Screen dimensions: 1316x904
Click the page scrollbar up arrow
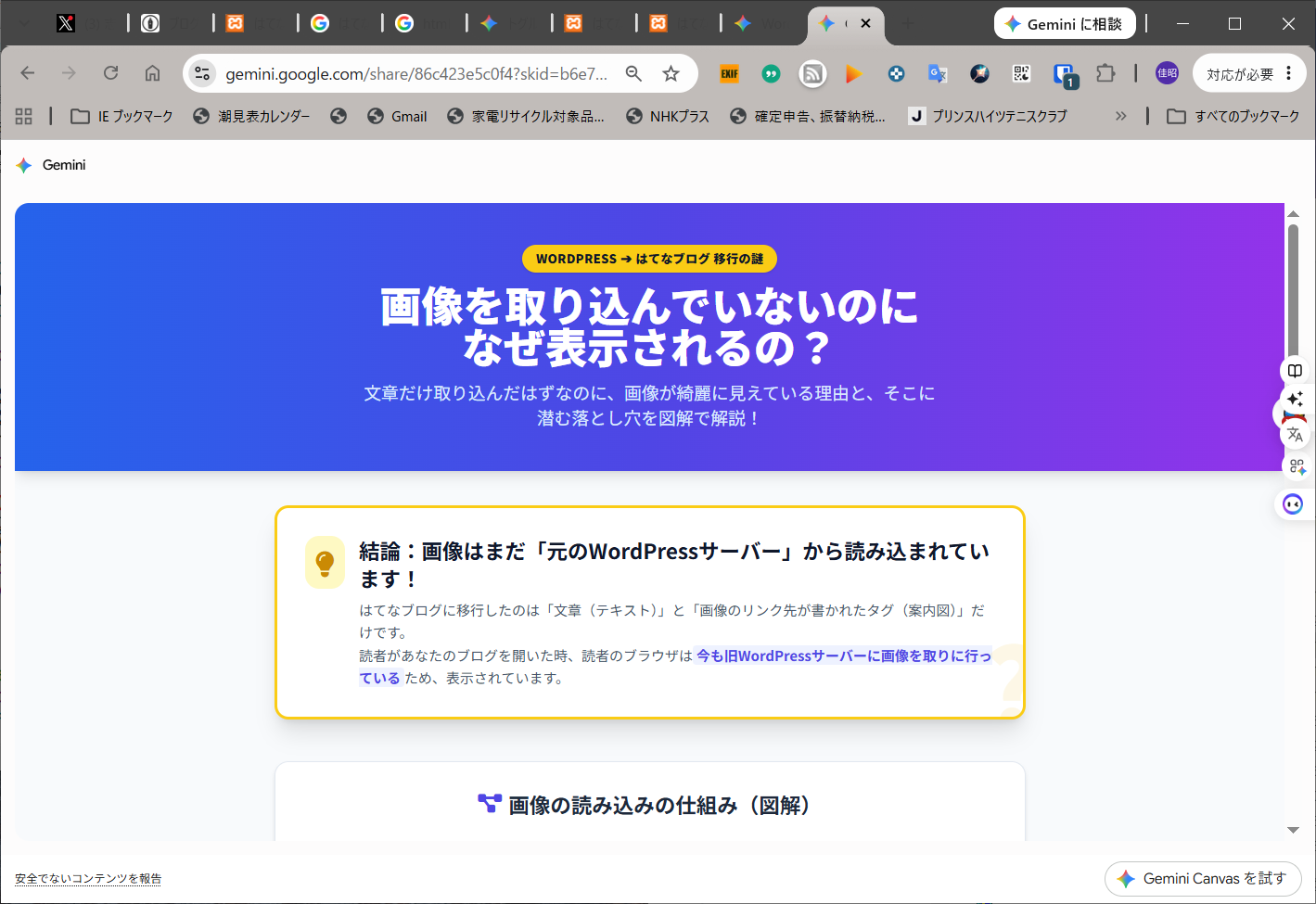(x=1293, y=214)
